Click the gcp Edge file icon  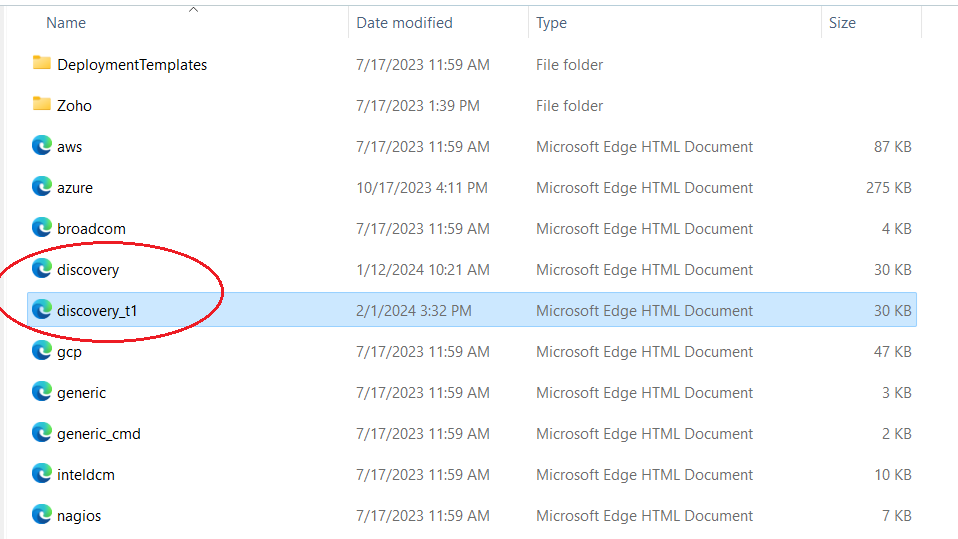[41, 351]
